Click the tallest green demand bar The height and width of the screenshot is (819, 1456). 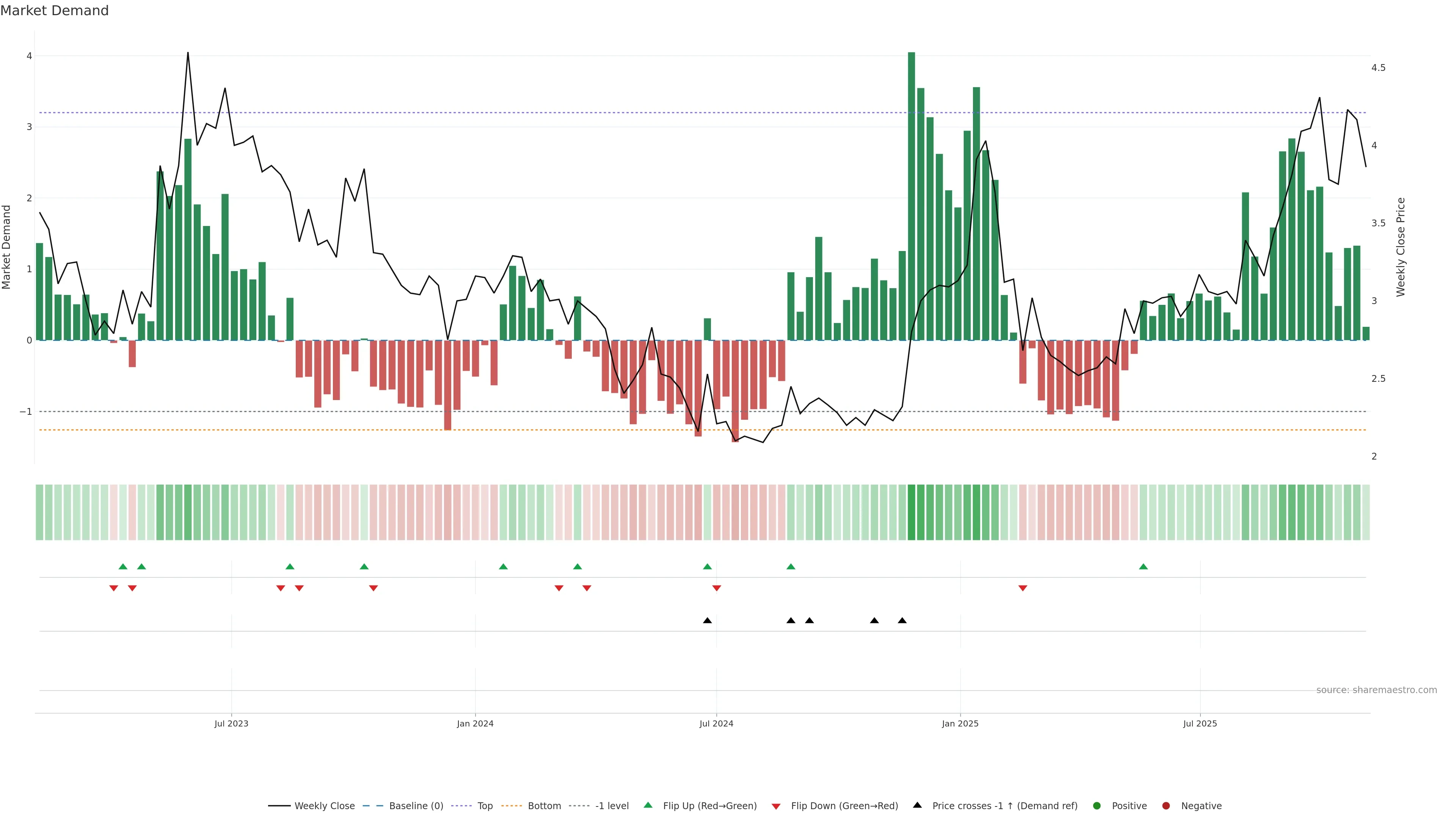coord(911,196)
